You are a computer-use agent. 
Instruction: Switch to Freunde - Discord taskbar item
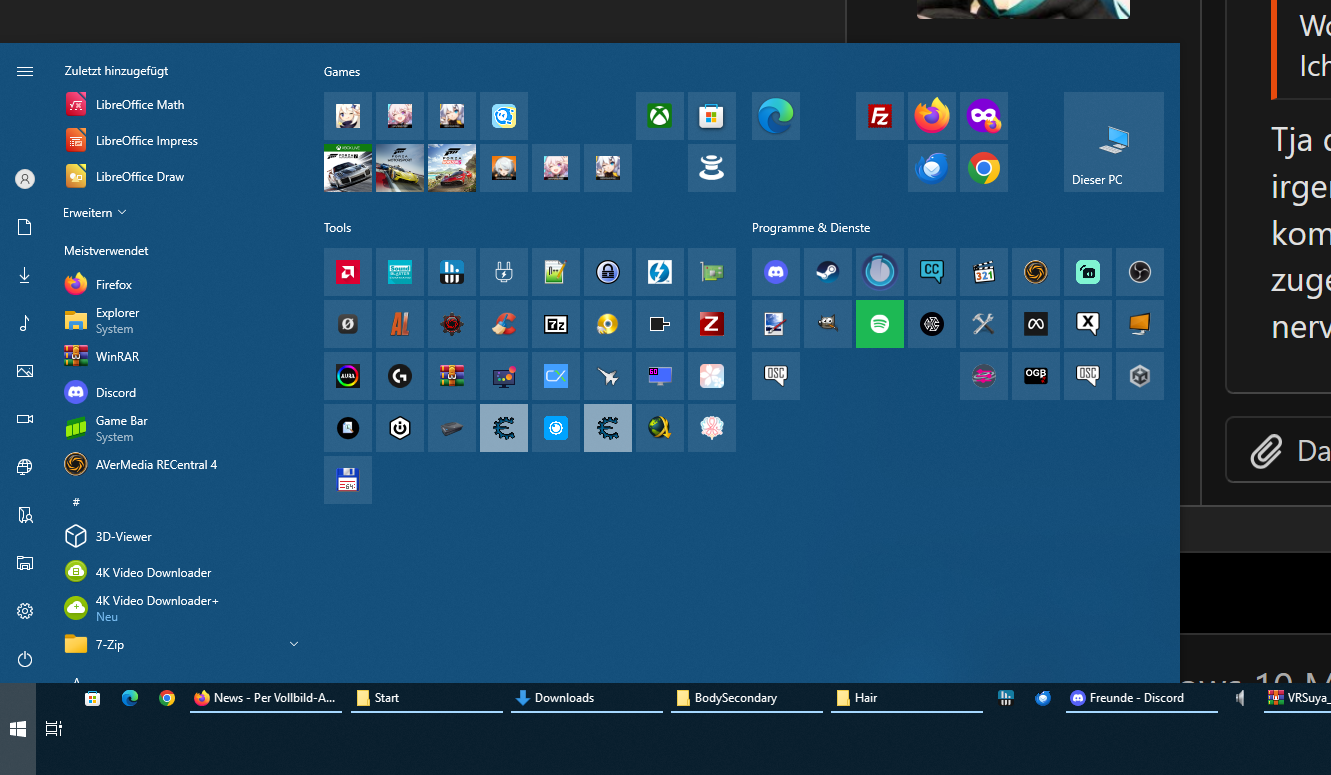(x=1141, y=698)
